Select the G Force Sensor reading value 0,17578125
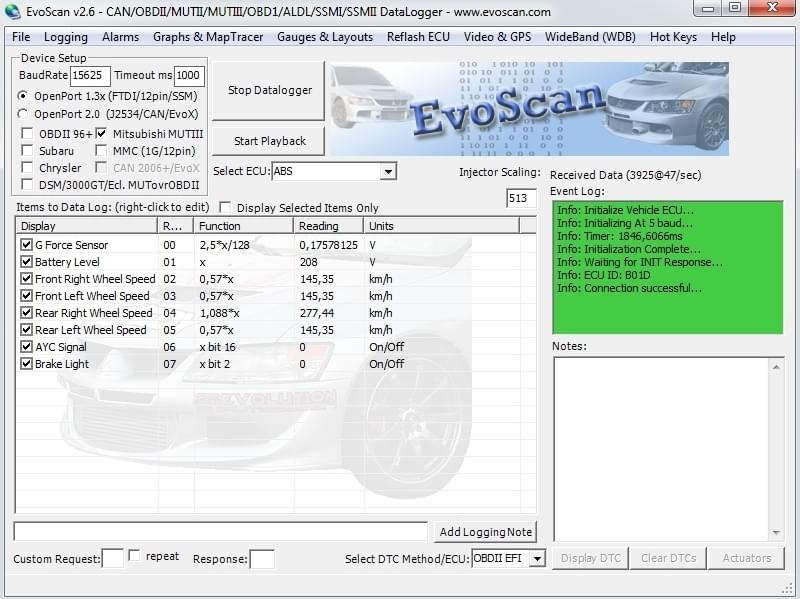The image size is (800, 599). (329, 245)
